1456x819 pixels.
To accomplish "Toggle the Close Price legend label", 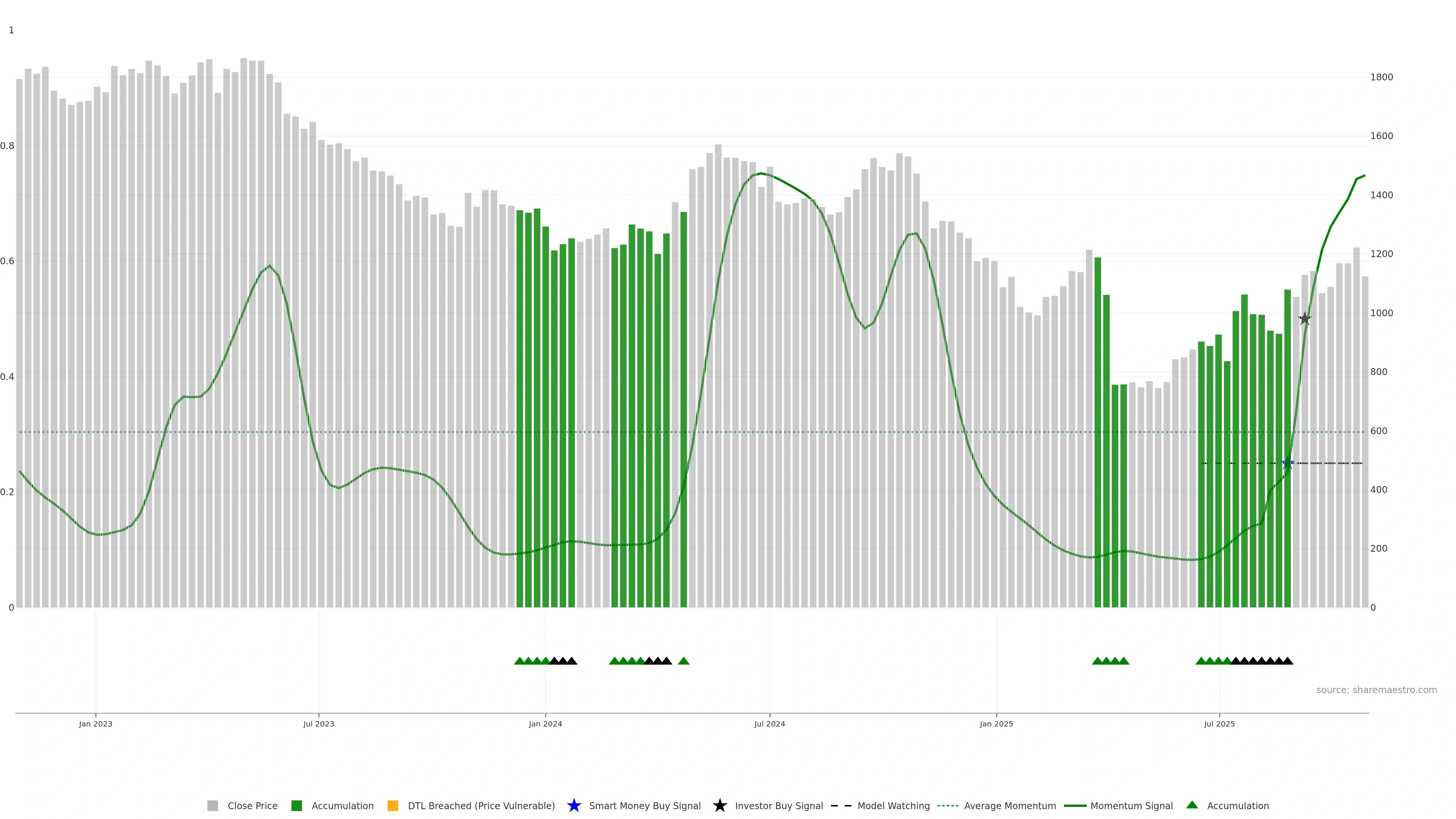I will (252, 805).
